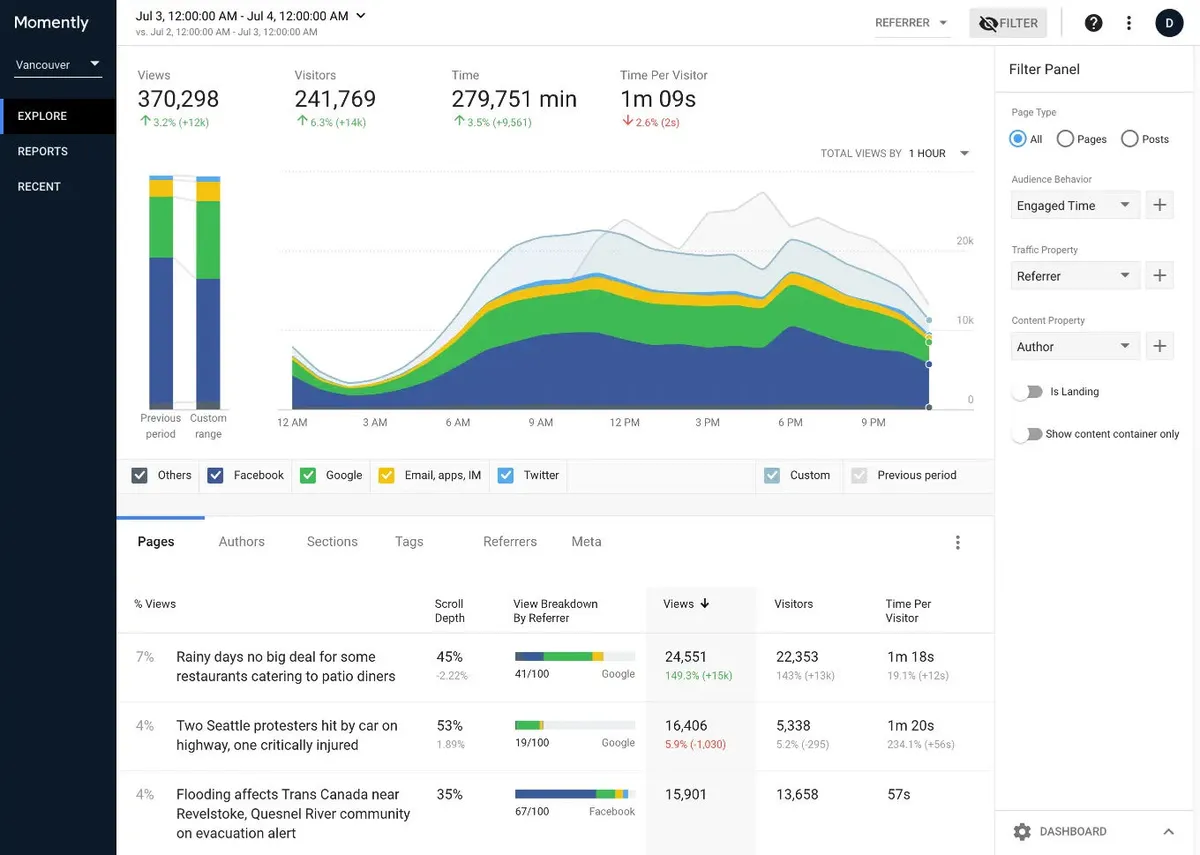Screen dimensions: 1200x855
Task: Click the user avatar "D" icon
Action: pos(1169,23)
